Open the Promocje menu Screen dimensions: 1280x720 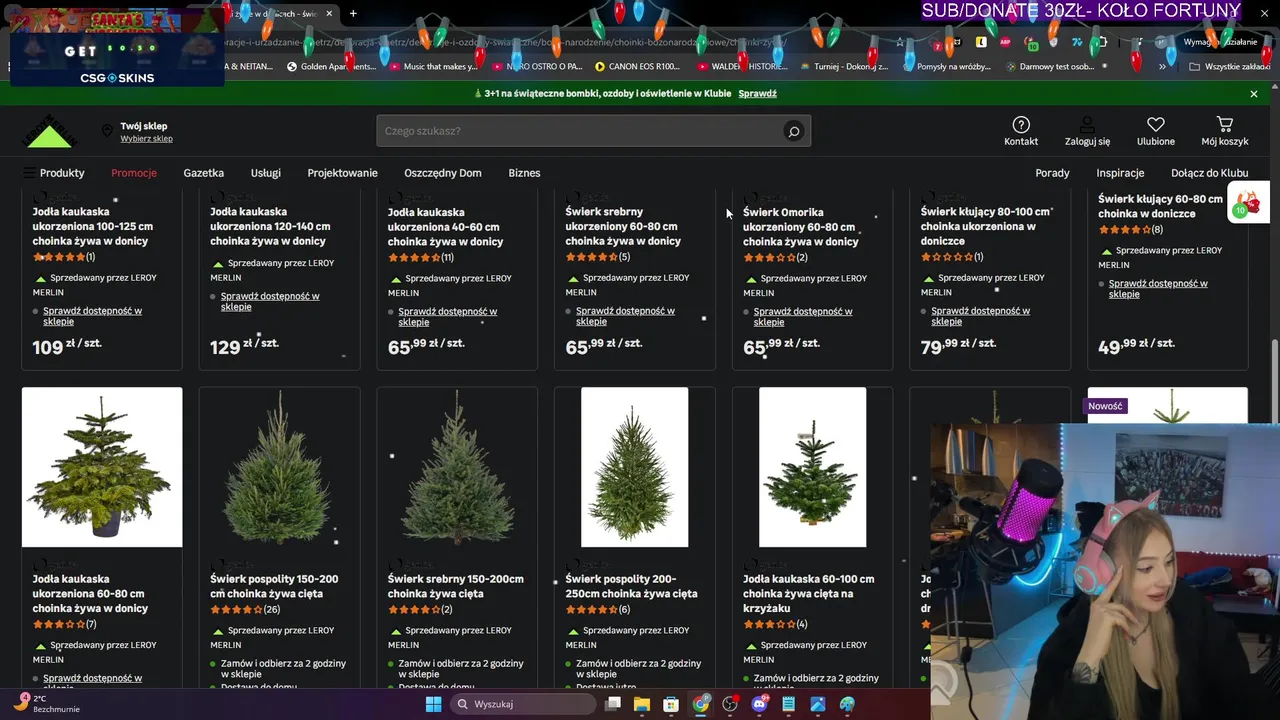pyautogui.click(x=134, y=173)
